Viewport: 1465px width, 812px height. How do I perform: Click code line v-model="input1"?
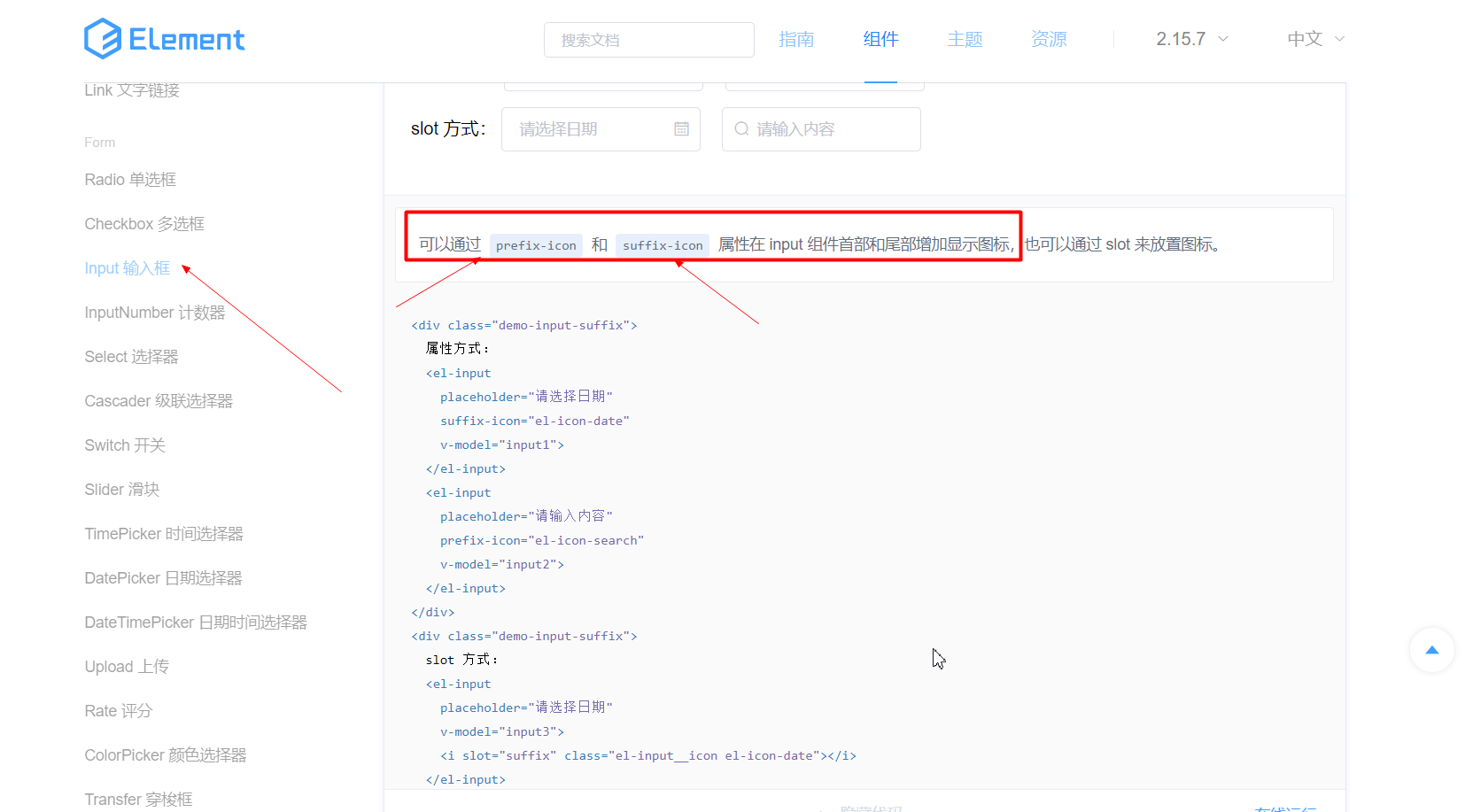(502, 445)
